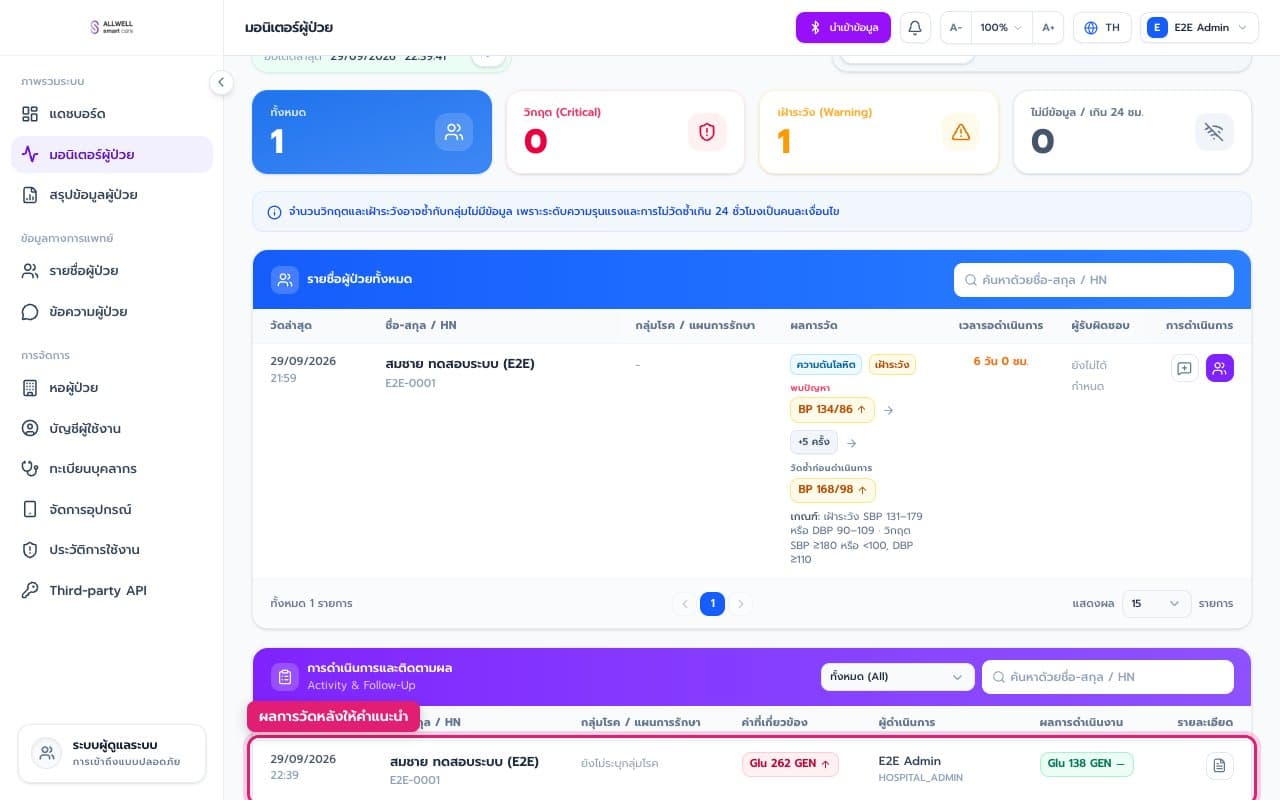Go to the previous page arrow

pos(685,604)
